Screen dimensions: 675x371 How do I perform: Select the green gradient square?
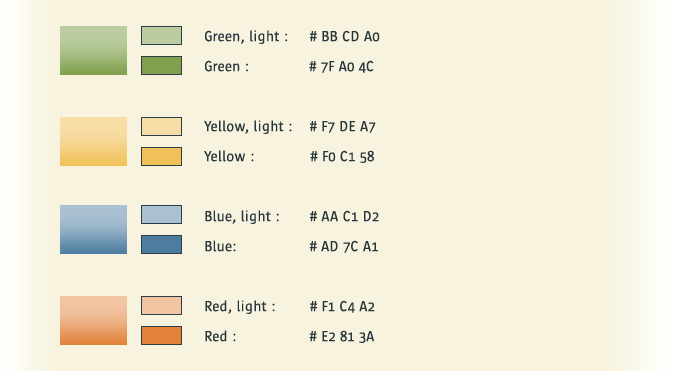coord(93,50)
